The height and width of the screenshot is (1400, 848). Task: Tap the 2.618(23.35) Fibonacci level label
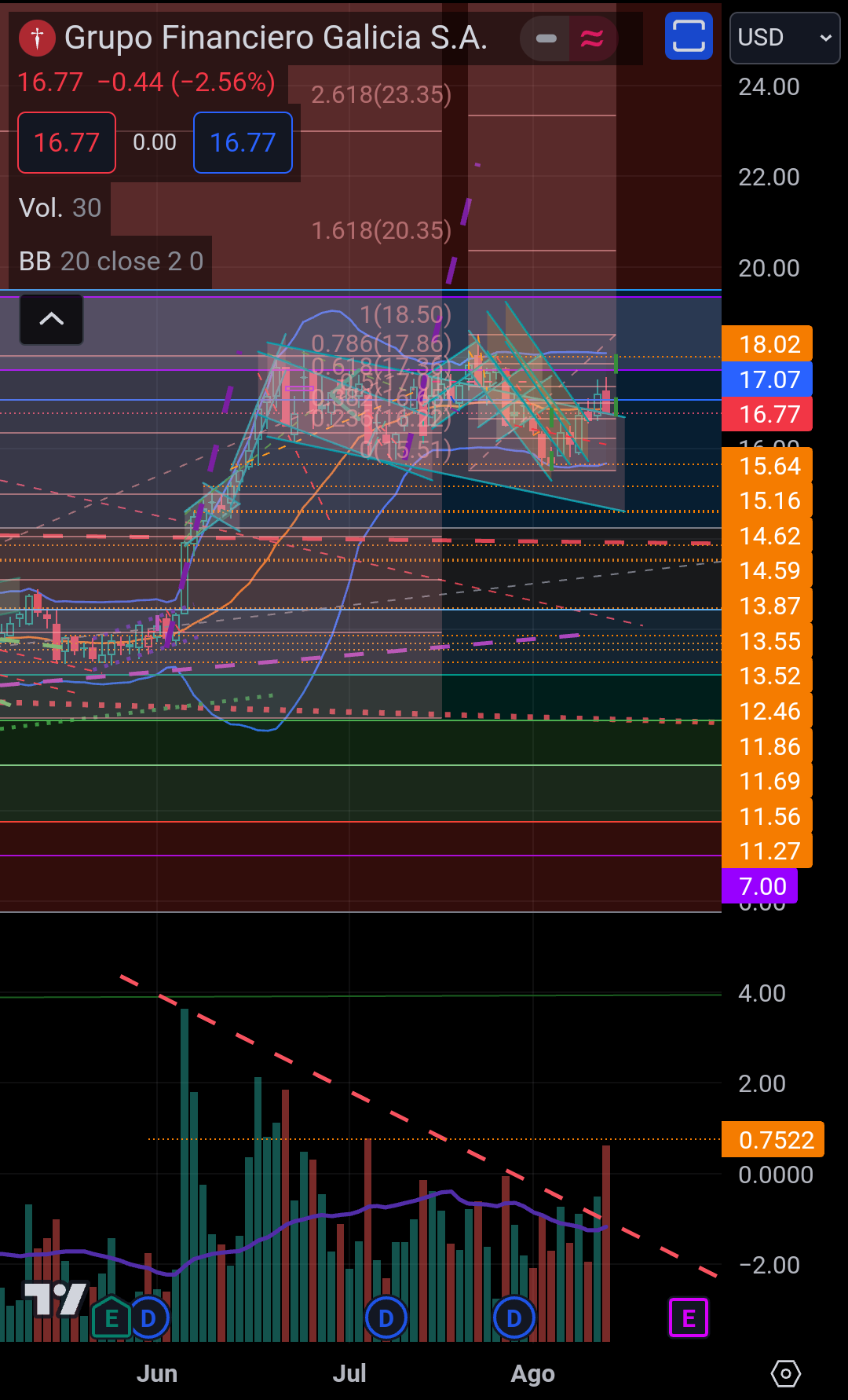(x=382, y=94)
